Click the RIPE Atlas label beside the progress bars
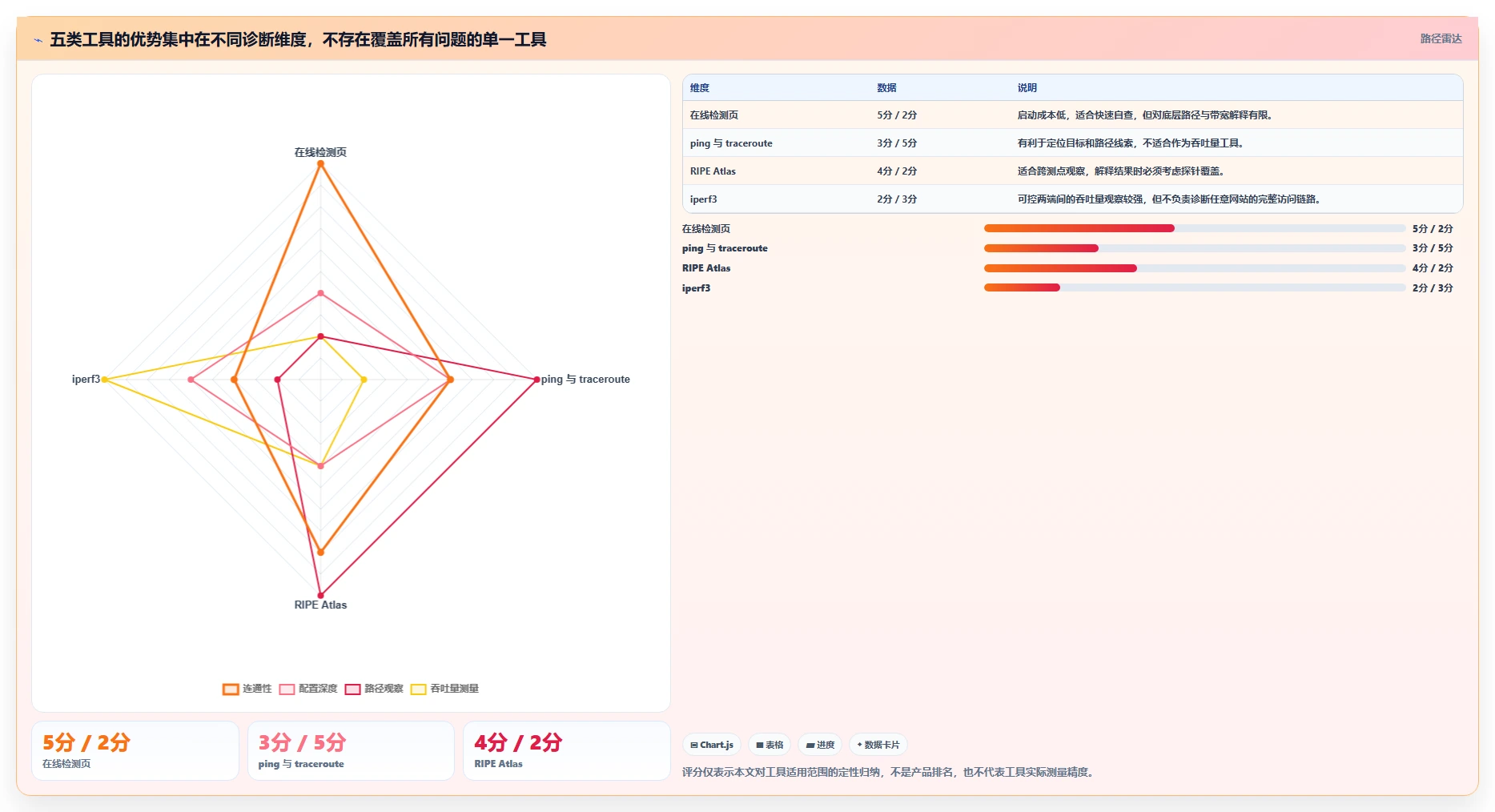 click(x=706, y=268)
